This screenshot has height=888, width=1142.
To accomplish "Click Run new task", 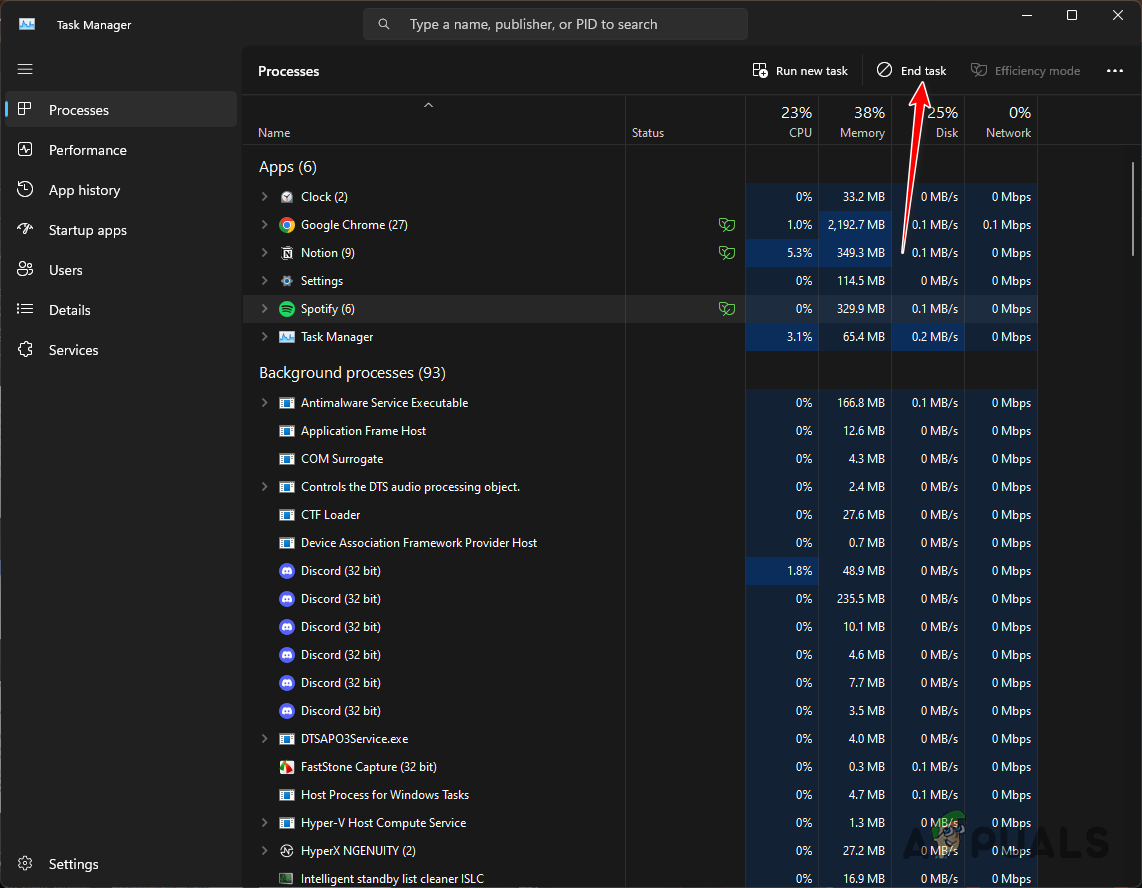I will pos(800,70).
